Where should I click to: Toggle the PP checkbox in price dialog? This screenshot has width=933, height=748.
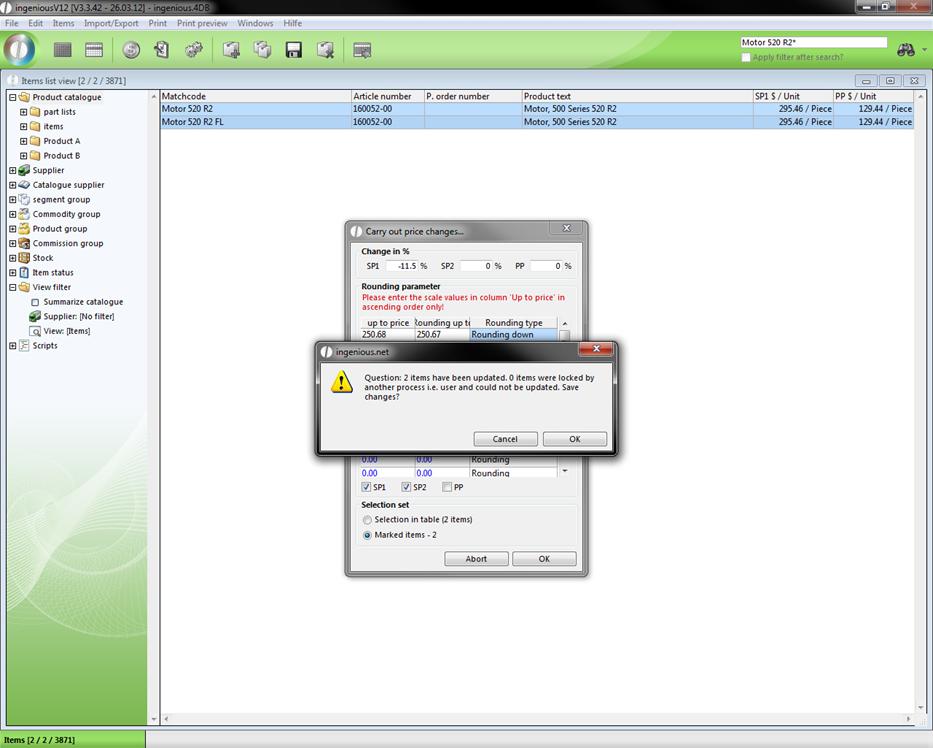[447, 487]
